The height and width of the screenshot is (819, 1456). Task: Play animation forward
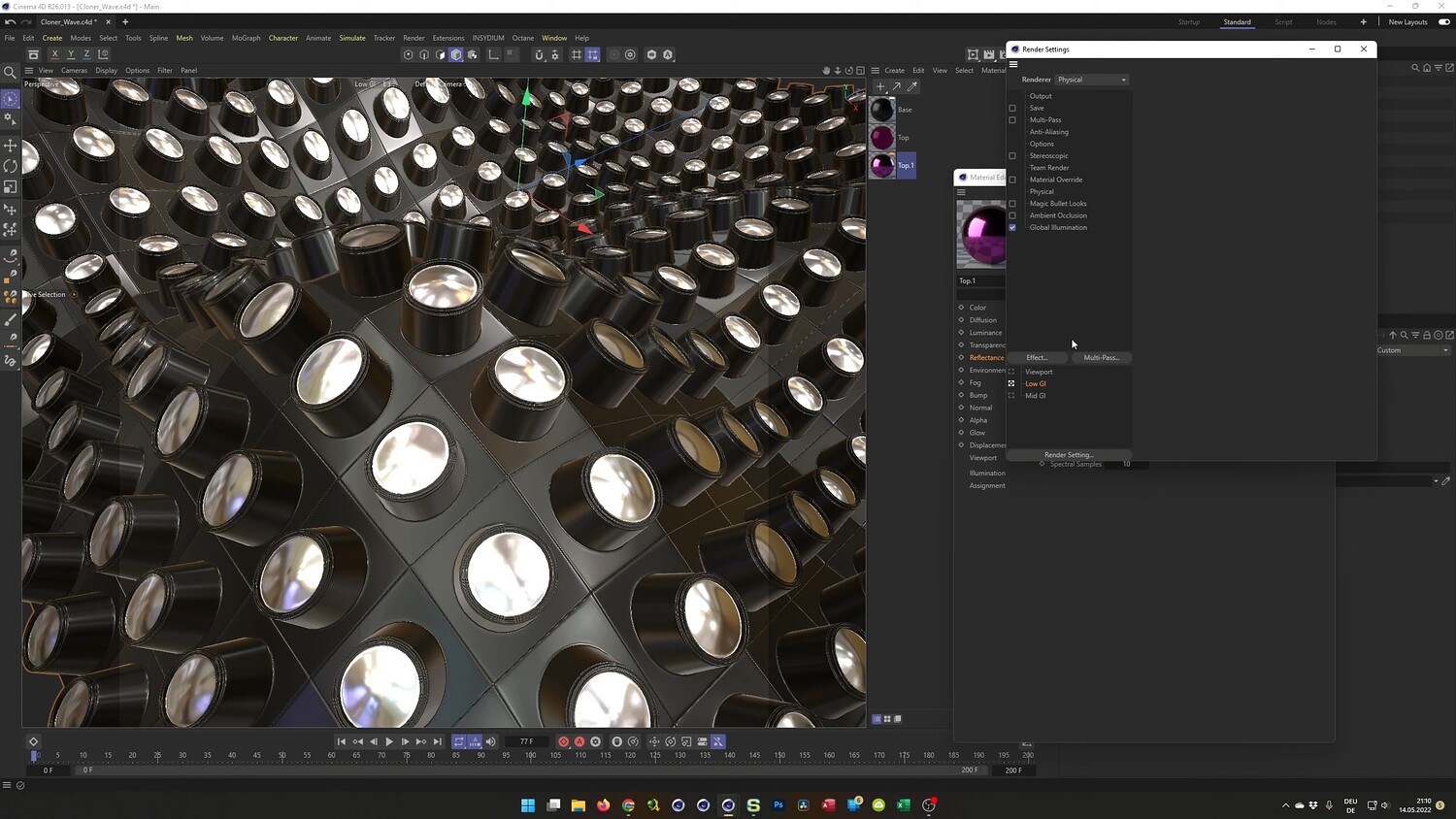pyautogui.click(x=389, y=741)
